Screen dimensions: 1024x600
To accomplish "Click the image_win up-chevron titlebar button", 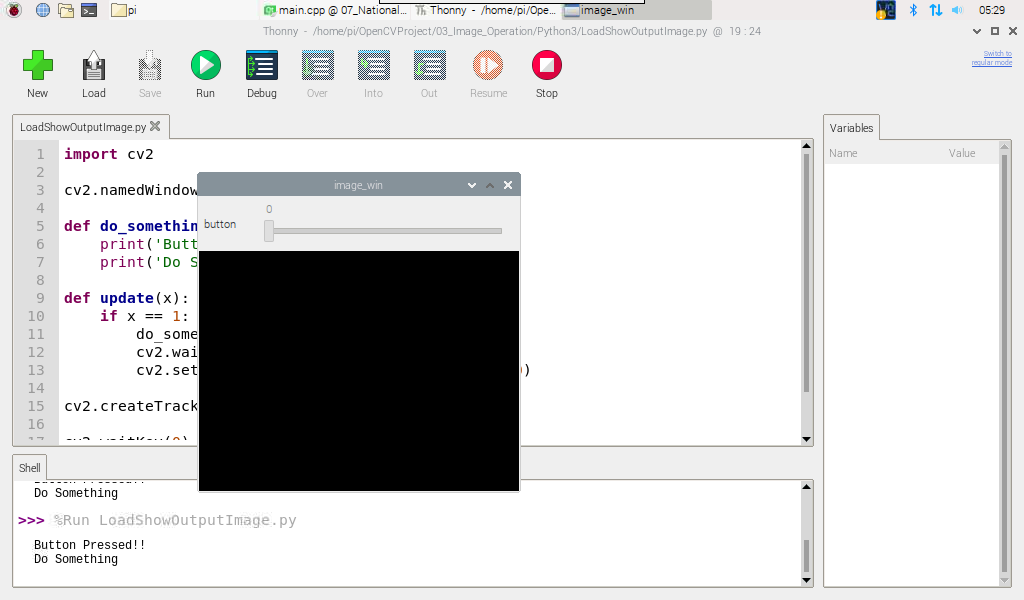I will 490,185.
